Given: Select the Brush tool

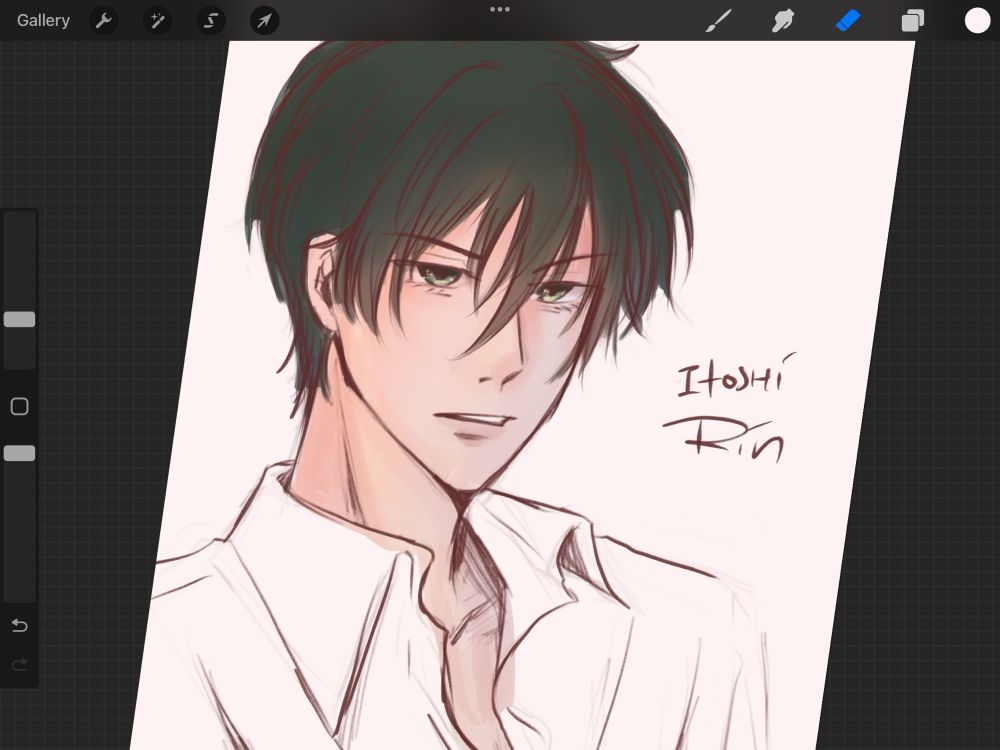Looking at the screenshot, I should pos(719,21).
